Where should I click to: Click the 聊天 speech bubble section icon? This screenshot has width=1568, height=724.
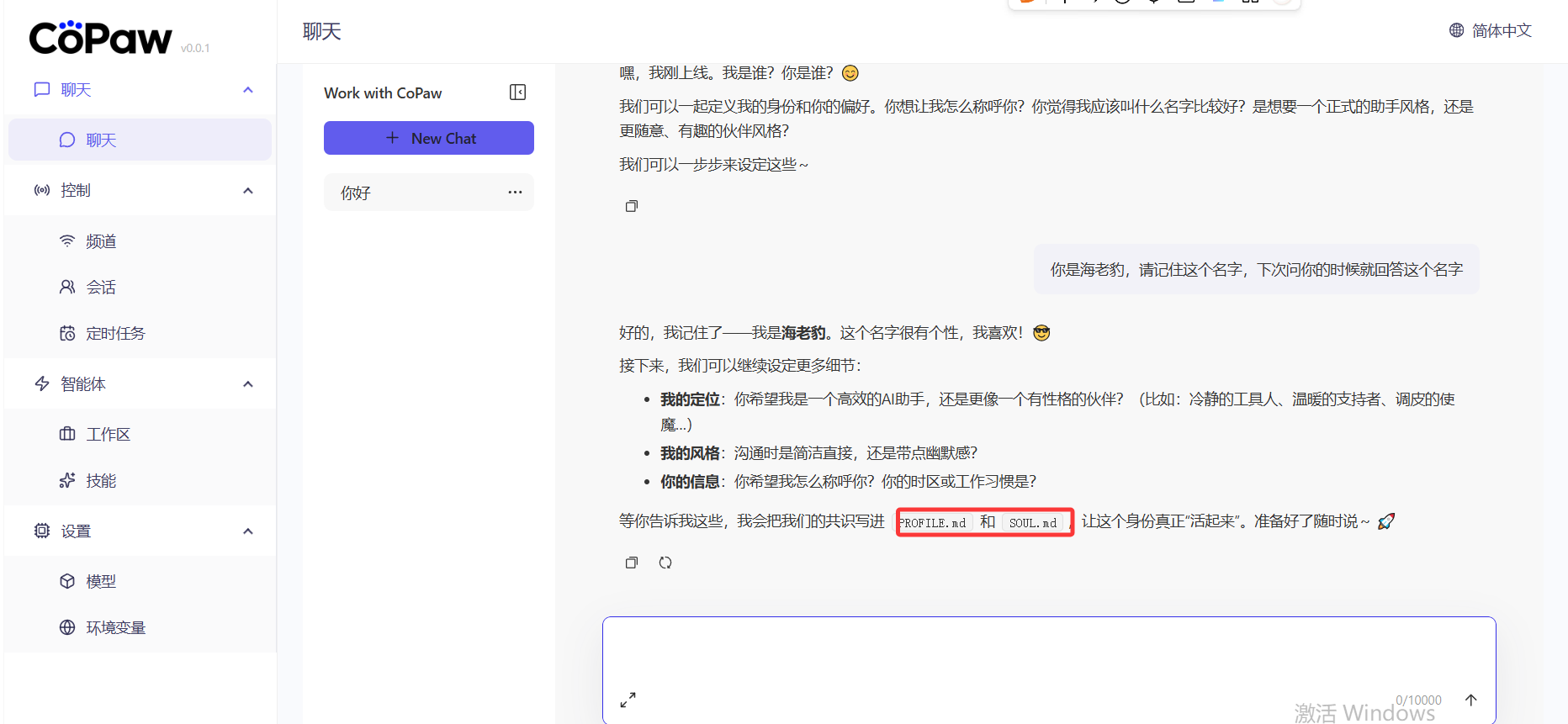tap(42, 89)
